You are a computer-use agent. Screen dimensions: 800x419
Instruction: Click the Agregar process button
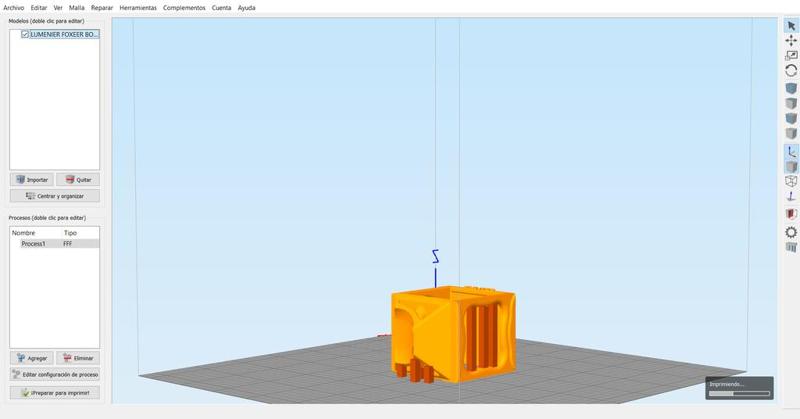[32, 358]
